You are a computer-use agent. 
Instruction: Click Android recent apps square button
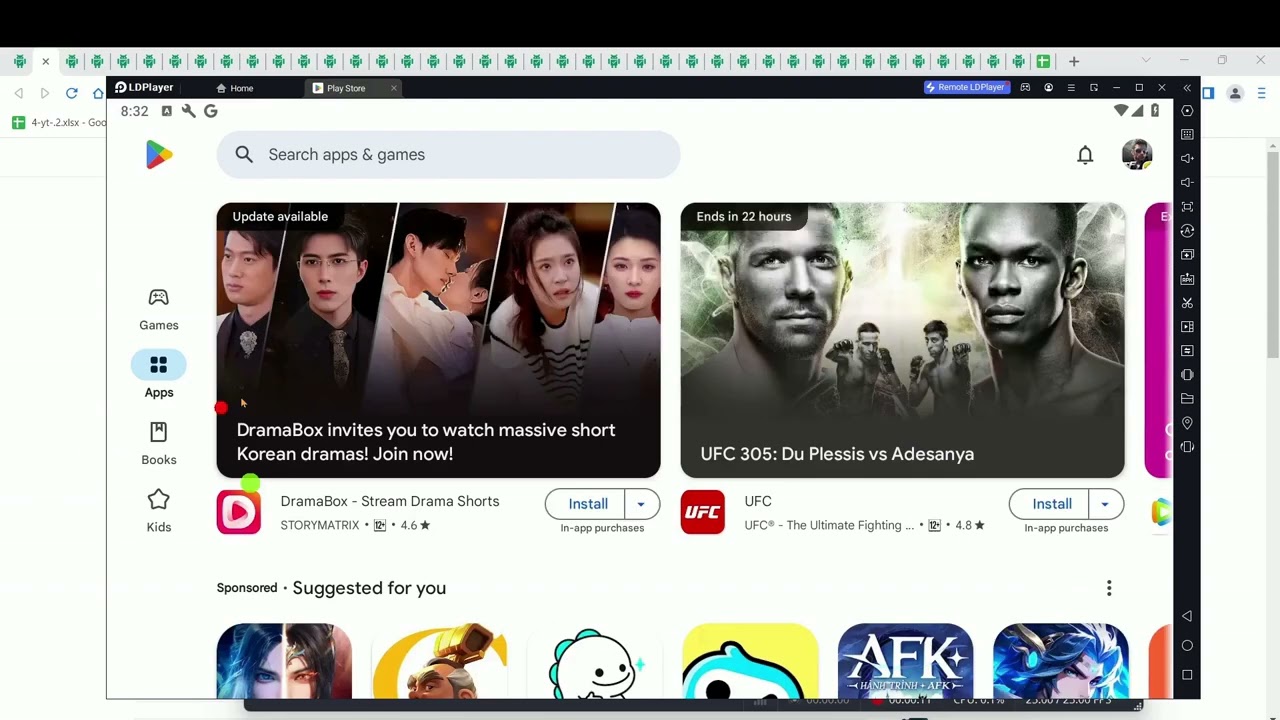tap(1187, 675)
